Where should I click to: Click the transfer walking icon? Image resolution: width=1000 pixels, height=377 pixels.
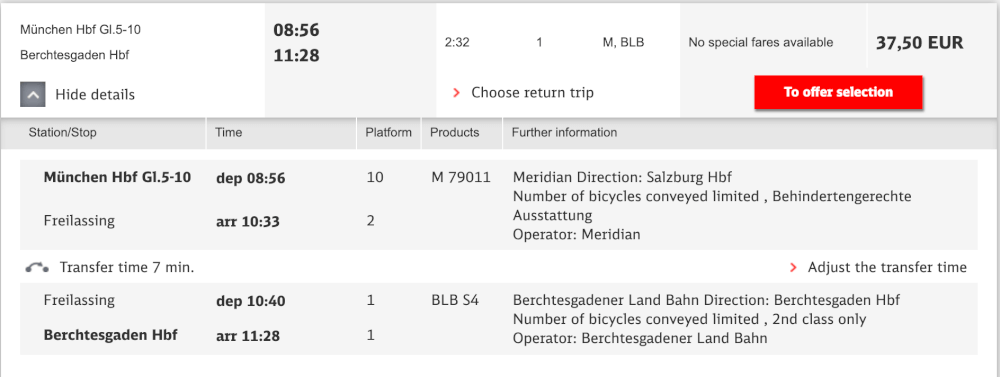point(37,268)
